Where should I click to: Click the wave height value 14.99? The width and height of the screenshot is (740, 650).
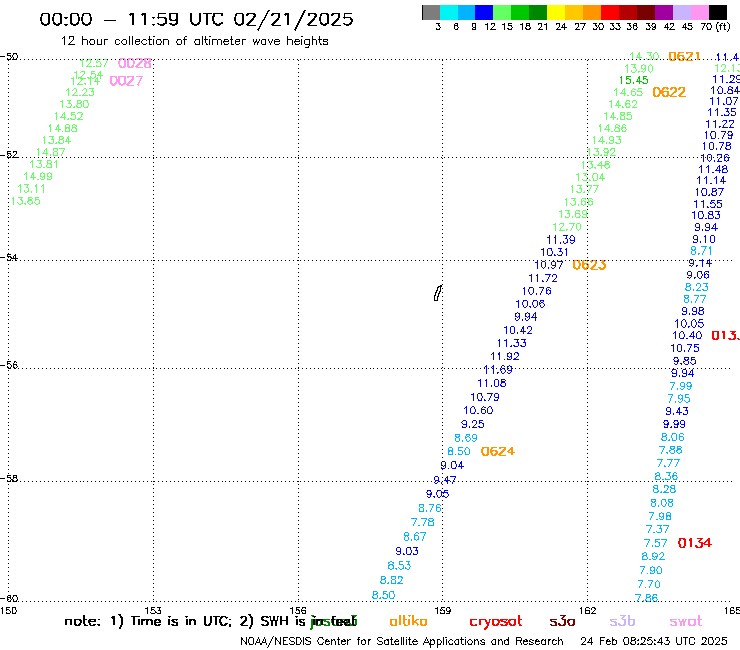tap(38, 176)
